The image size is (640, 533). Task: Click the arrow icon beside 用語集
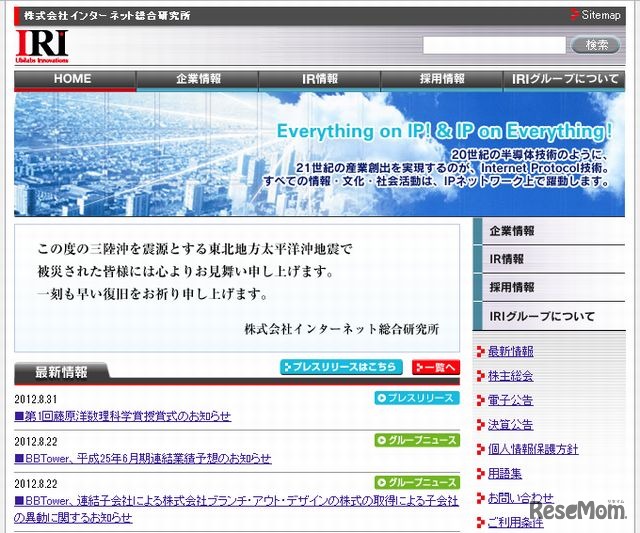480,474
